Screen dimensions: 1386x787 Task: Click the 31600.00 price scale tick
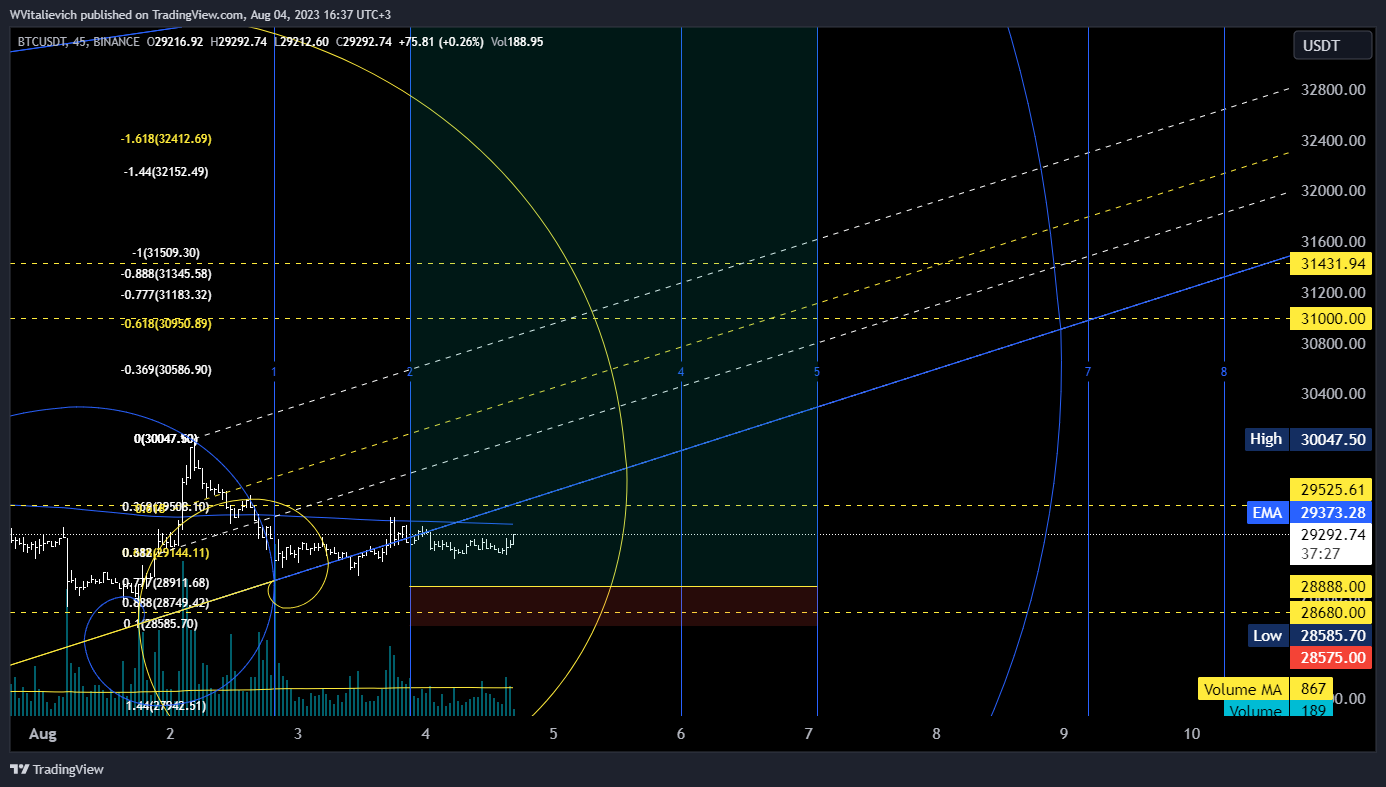1333,242
